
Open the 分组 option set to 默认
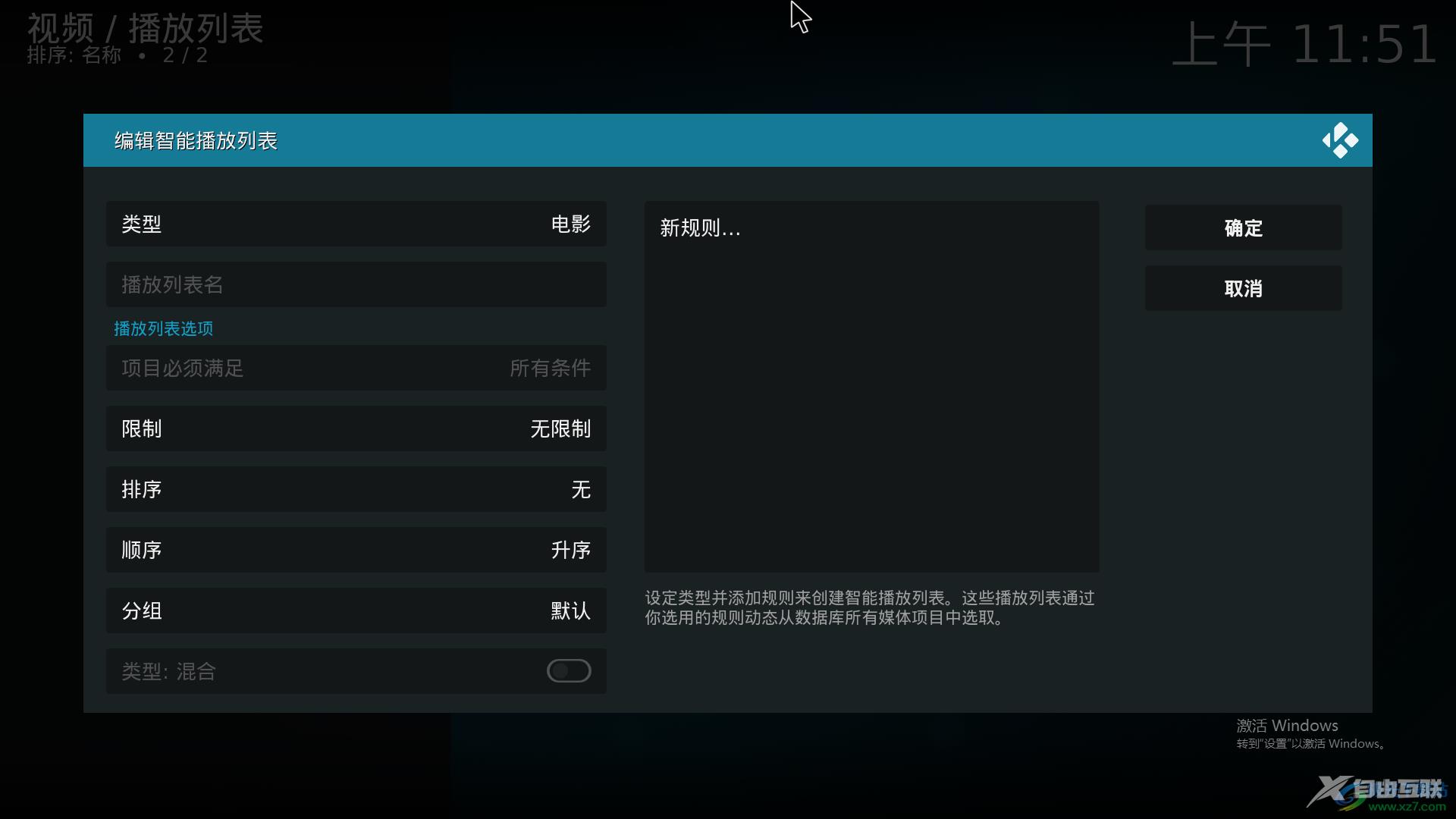(356, 610)
